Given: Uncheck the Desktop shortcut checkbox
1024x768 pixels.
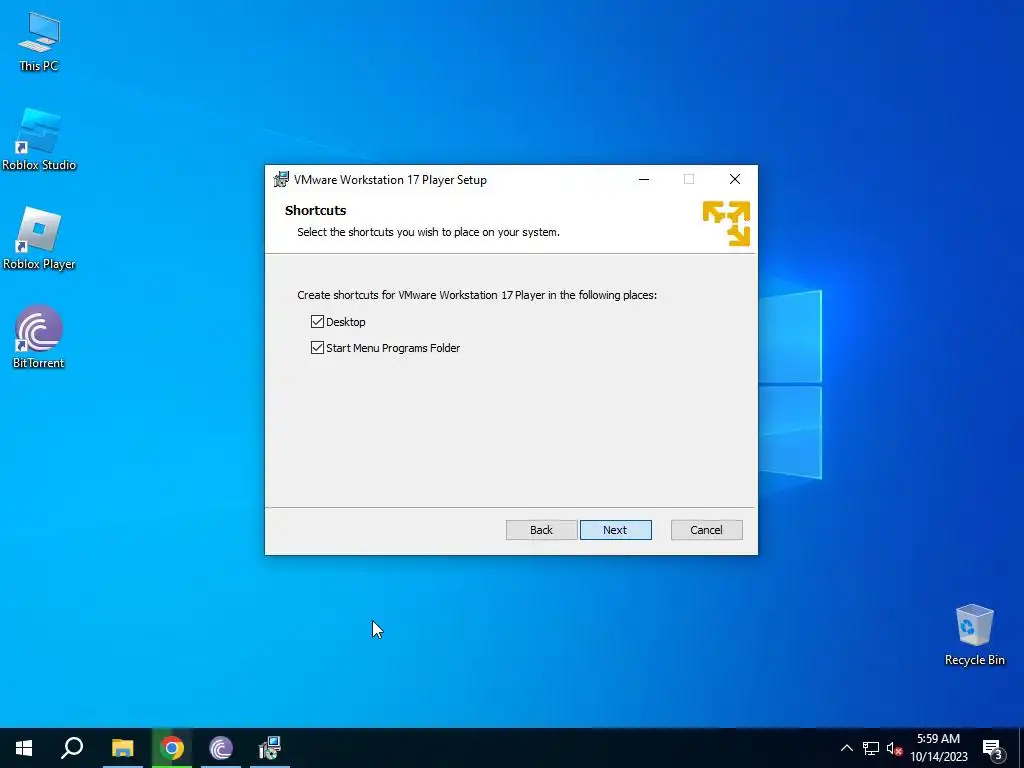Looking at the screenshot, I should coord(317,322).
